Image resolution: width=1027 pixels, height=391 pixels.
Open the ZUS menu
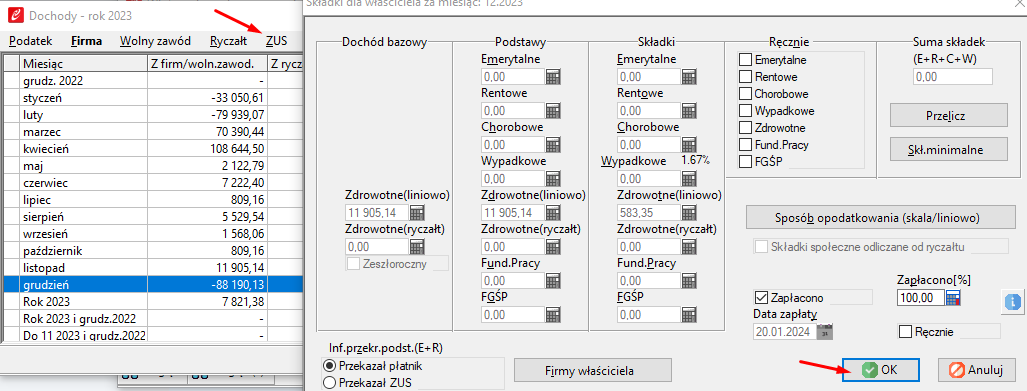pyautogui.click(x=276, y=41)
